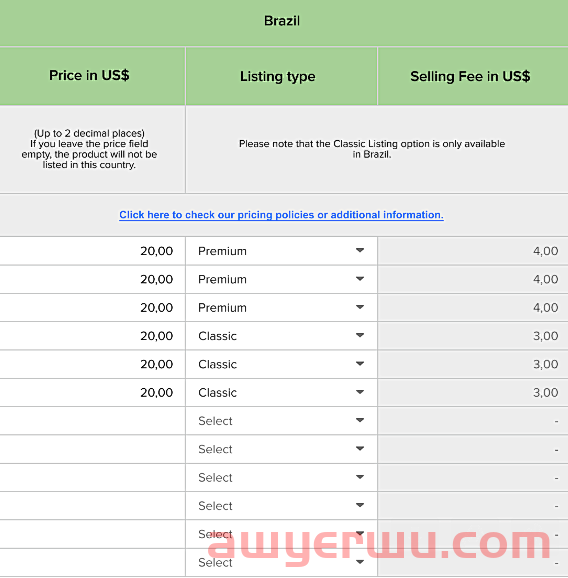568x578 pixels.
Task: Expand the second Premium row dropdown arrow
Action: click(x=360, y=279)
